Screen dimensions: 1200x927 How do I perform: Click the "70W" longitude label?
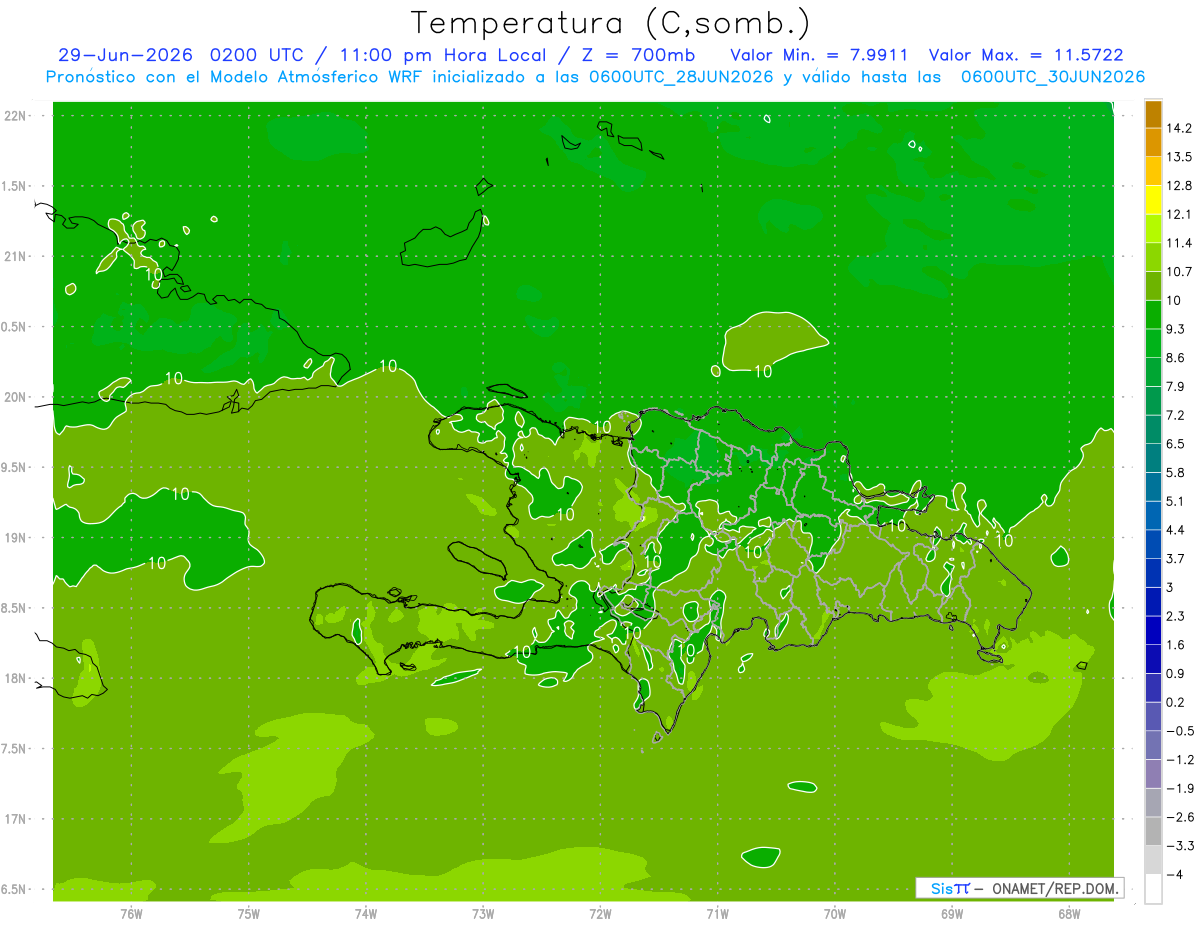(835, 913)
